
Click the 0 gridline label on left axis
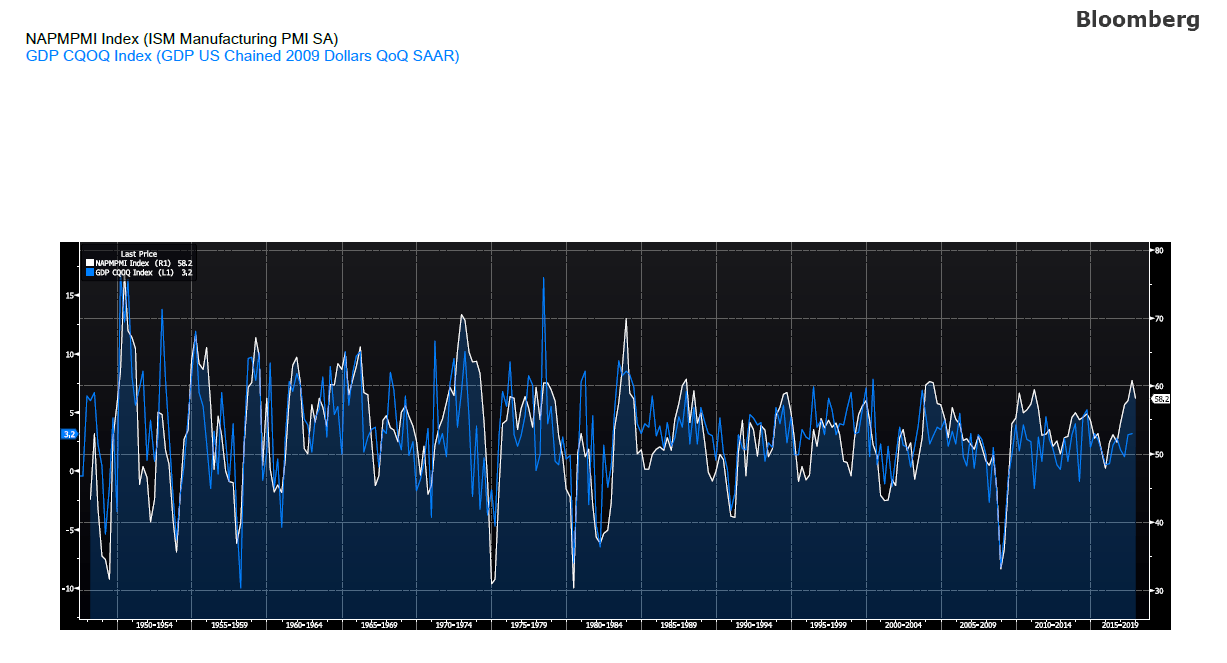[71, 471]
